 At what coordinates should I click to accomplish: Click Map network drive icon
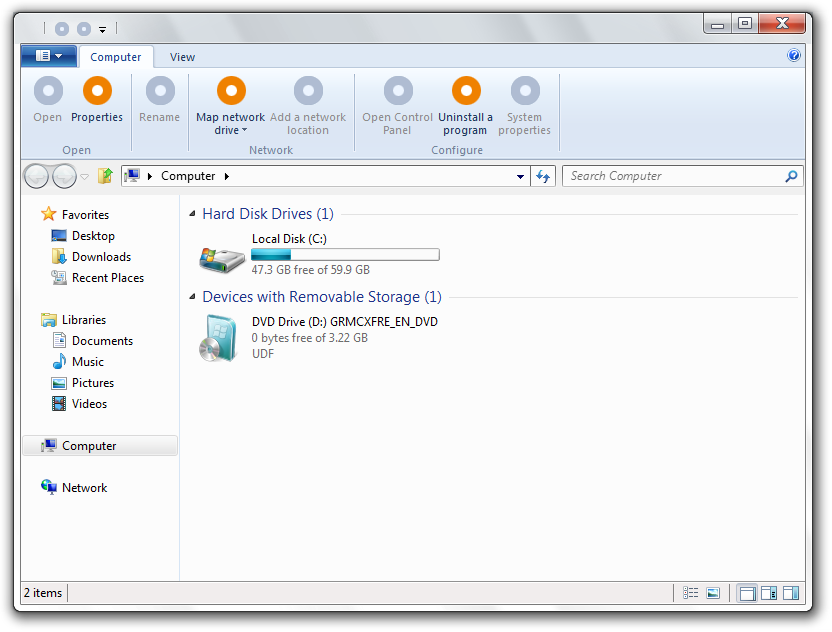click(x=231, y=91)
